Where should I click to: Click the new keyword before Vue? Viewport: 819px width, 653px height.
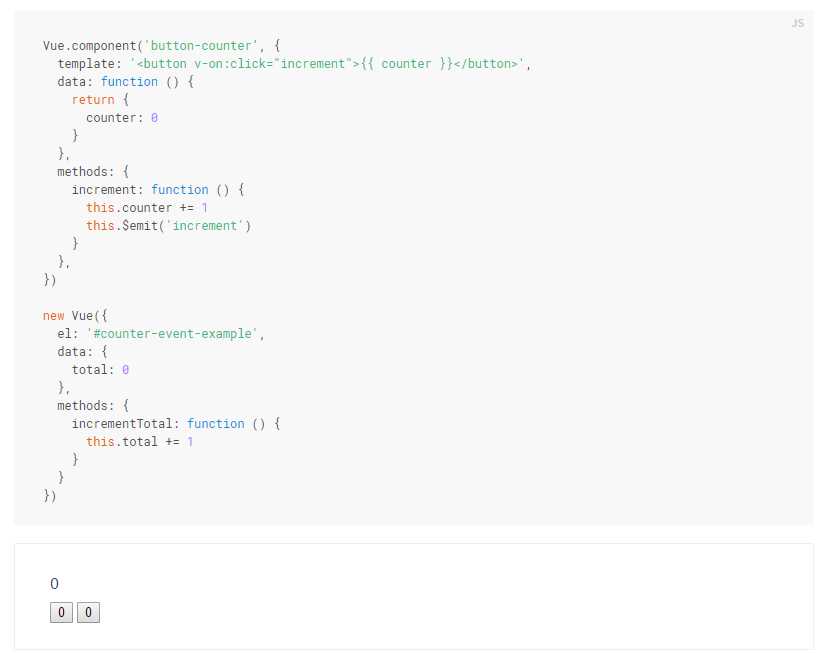53,316
